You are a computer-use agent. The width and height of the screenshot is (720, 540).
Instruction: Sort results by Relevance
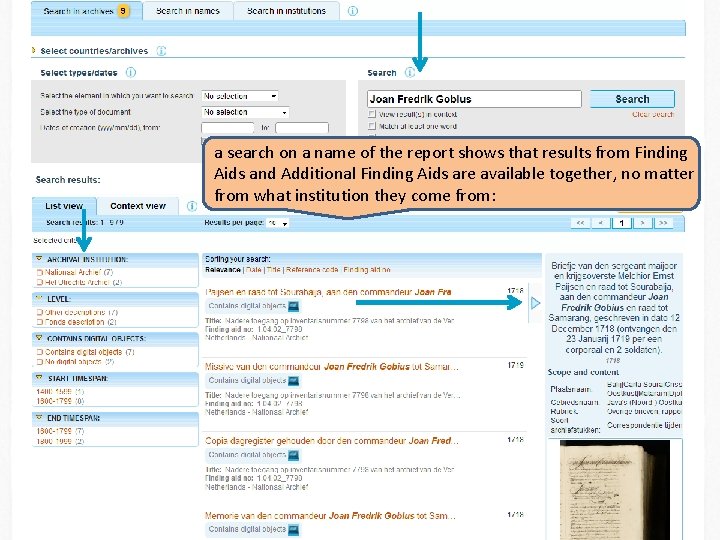223,270
